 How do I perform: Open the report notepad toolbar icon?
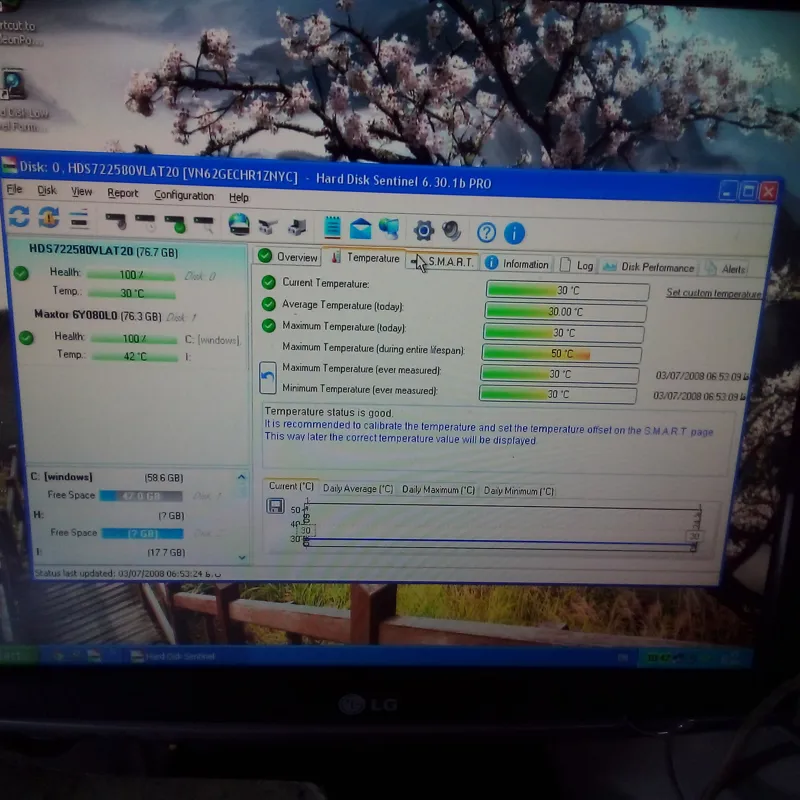(332, 227)
